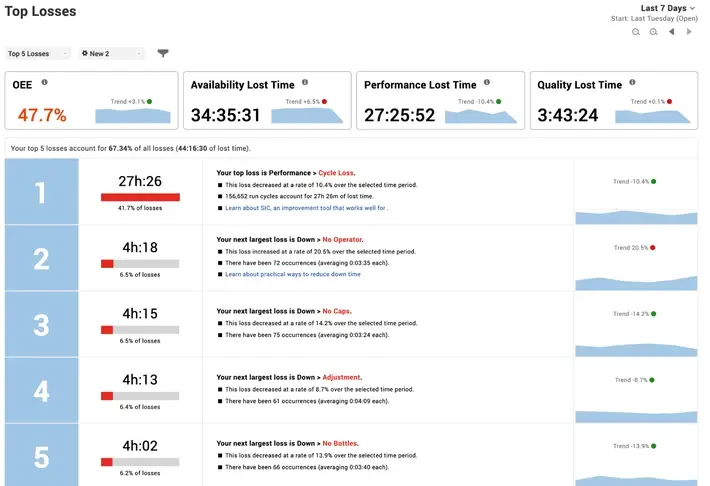
Task: Select the rank 3 loss tile
Action: (42, 324)
